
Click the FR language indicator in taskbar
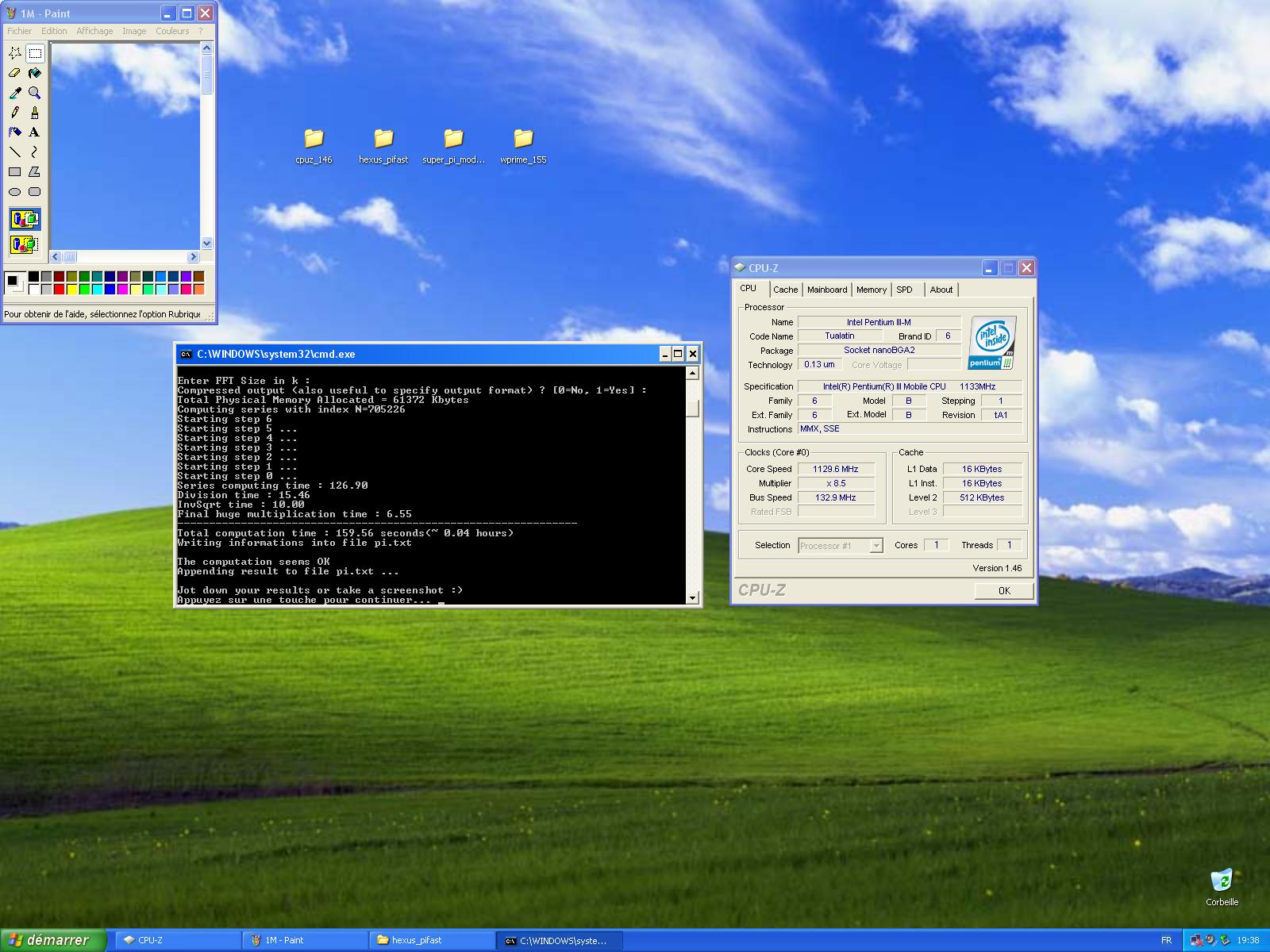pyautogui.click(x=1166, y=940)
